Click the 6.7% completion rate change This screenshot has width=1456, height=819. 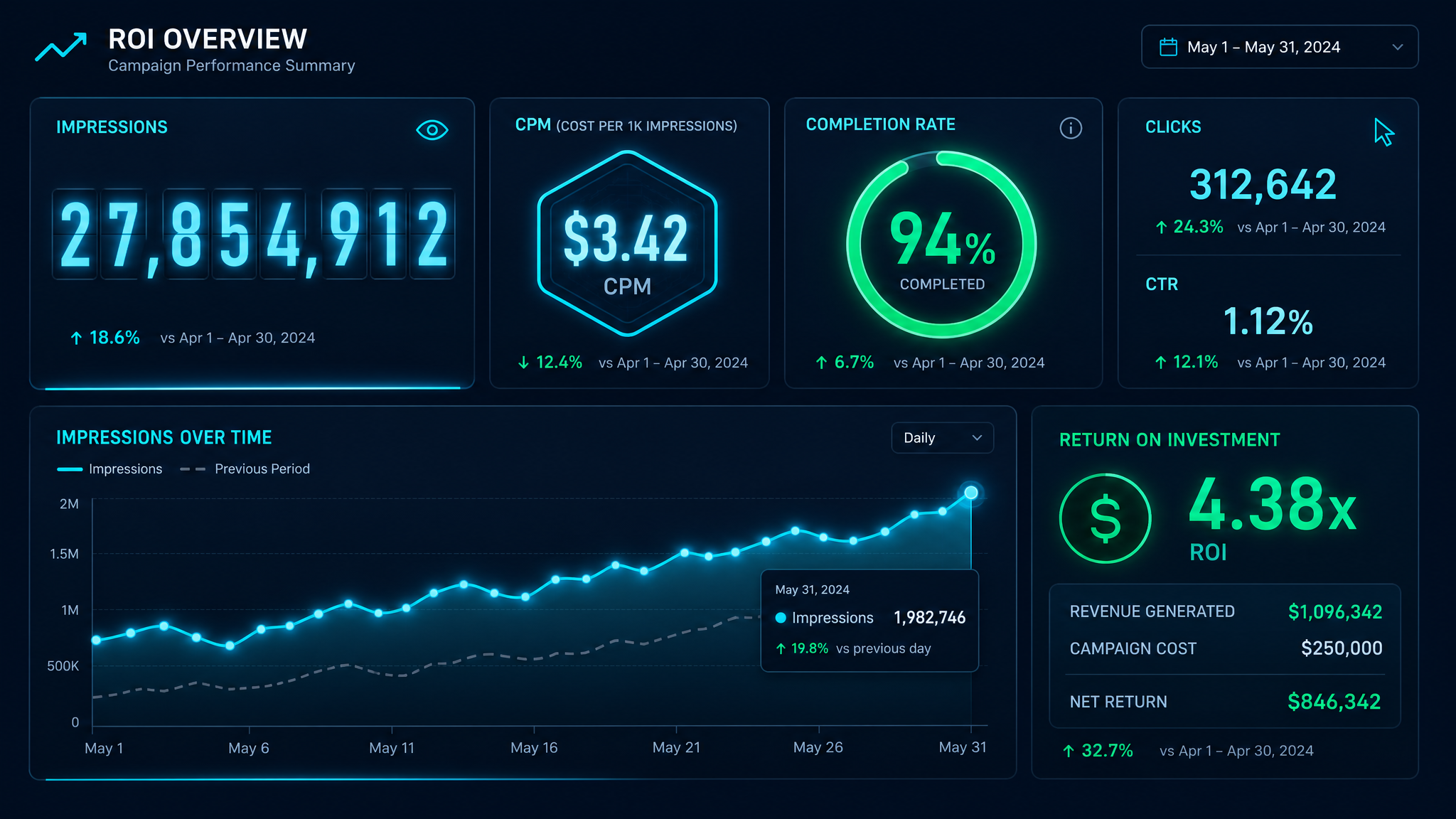845,363
